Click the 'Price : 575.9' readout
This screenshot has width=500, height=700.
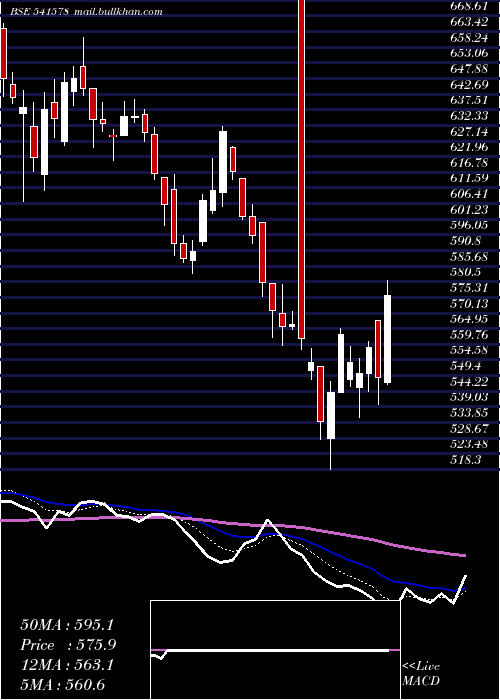pos(68,645)
